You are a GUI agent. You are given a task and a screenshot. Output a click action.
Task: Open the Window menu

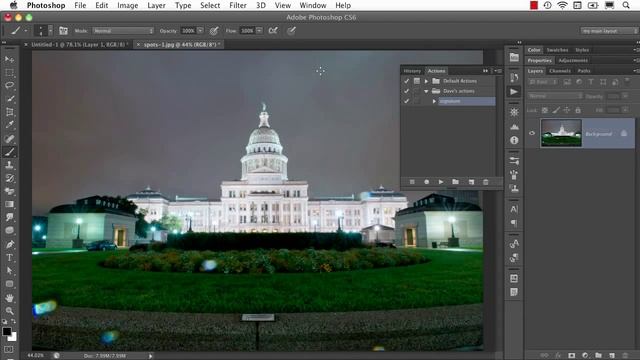313,5
